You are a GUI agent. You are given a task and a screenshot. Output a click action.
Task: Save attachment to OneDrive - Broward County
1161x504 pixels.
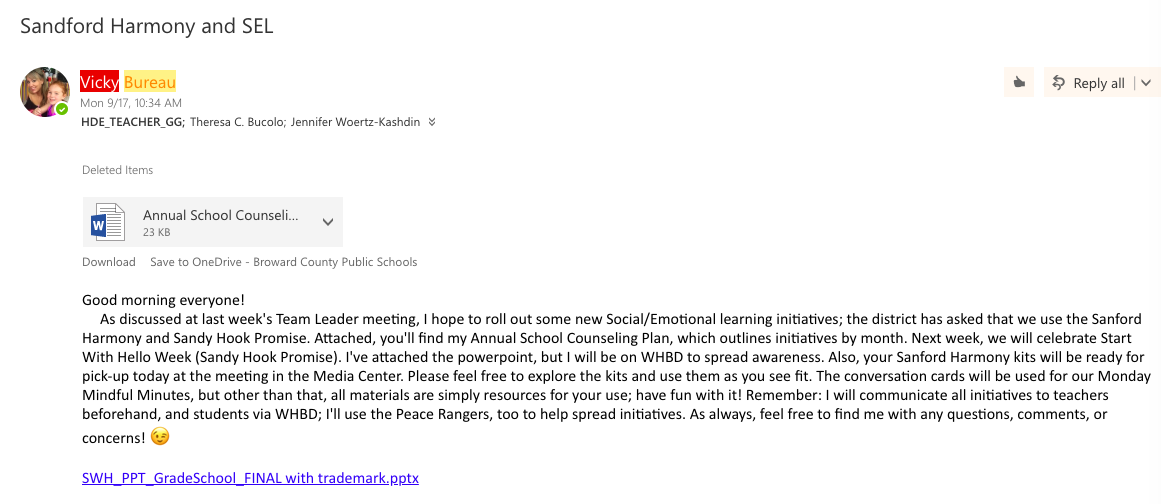click(x=284, y=262)
